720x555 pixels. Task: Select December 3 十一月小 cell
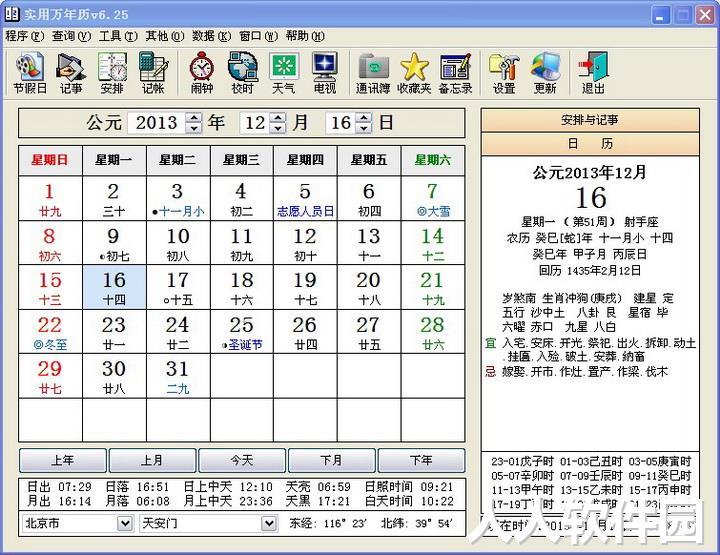pyautogui.click(x=178, y=198)
